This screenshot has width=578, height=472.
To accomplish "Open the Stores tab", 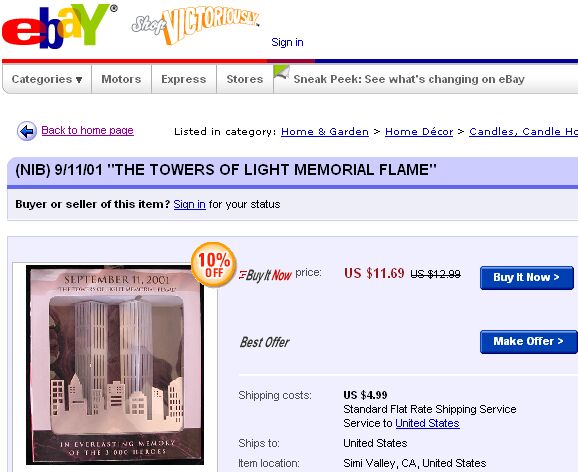I will (245, 79).
